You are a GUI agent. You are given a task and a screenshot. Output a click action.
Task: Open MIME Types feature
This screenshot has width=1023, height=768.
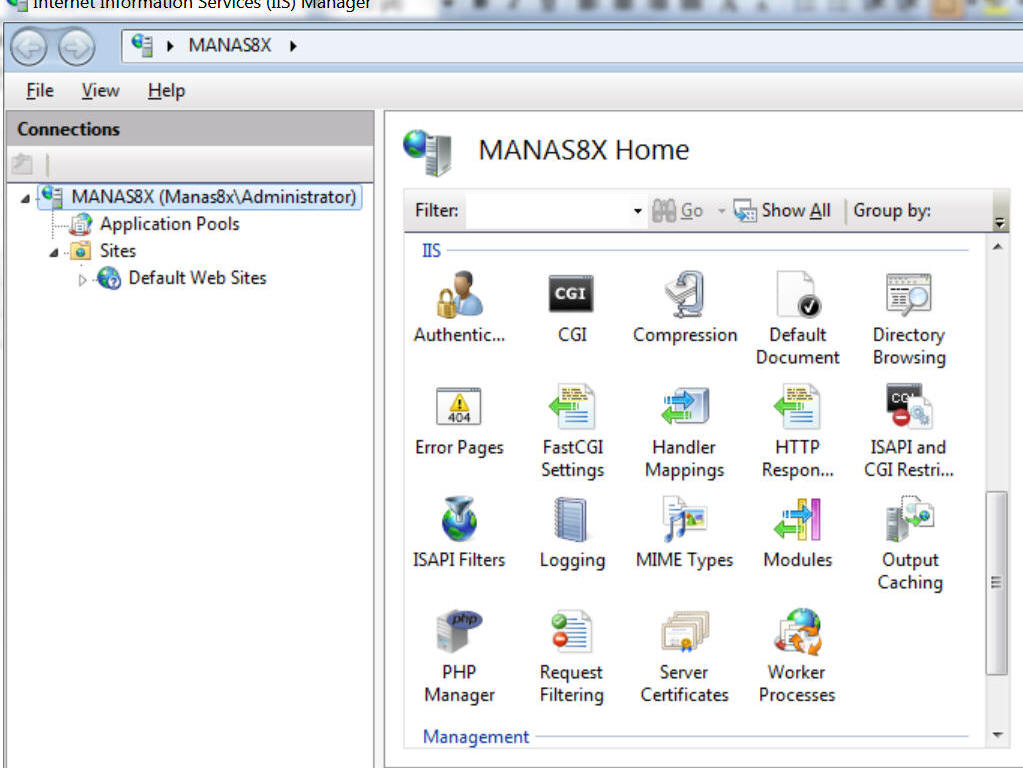(x=684, y=533)
